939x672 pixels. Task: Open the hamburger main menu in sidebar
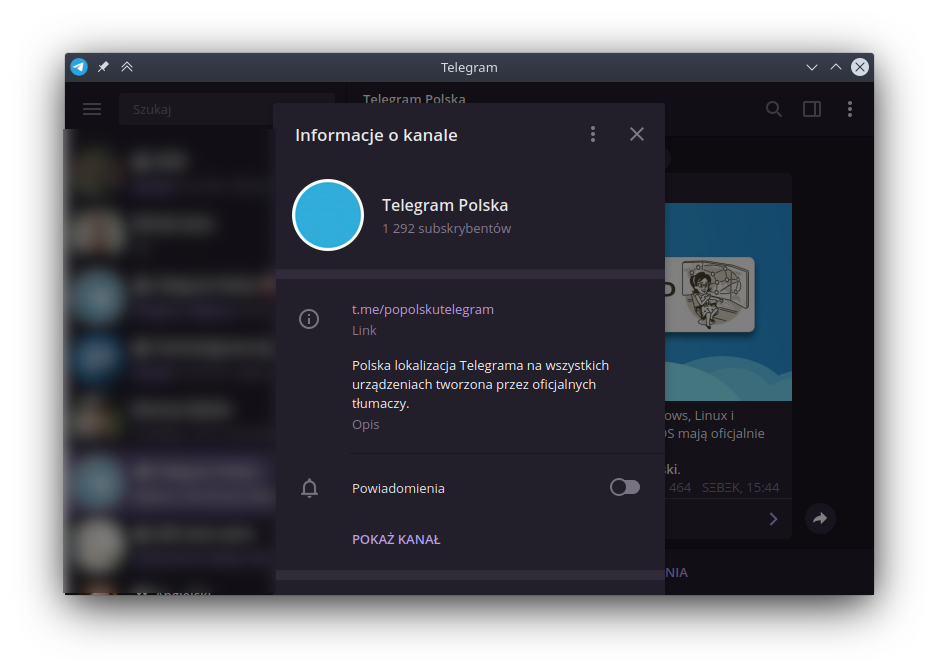tap(92, 109)
